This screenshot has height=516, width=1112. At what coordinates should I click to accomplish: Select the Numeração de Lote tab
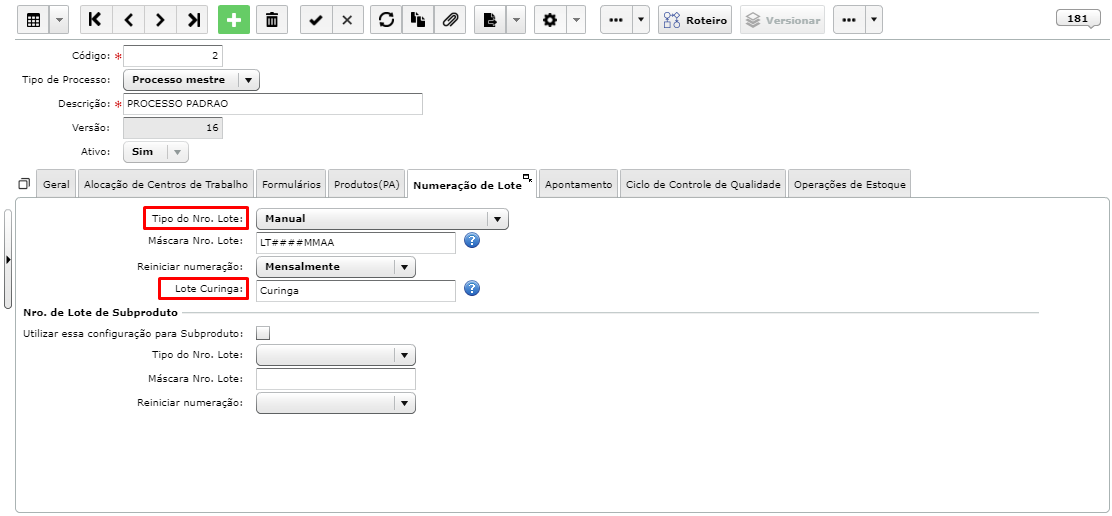coord(467,185)
